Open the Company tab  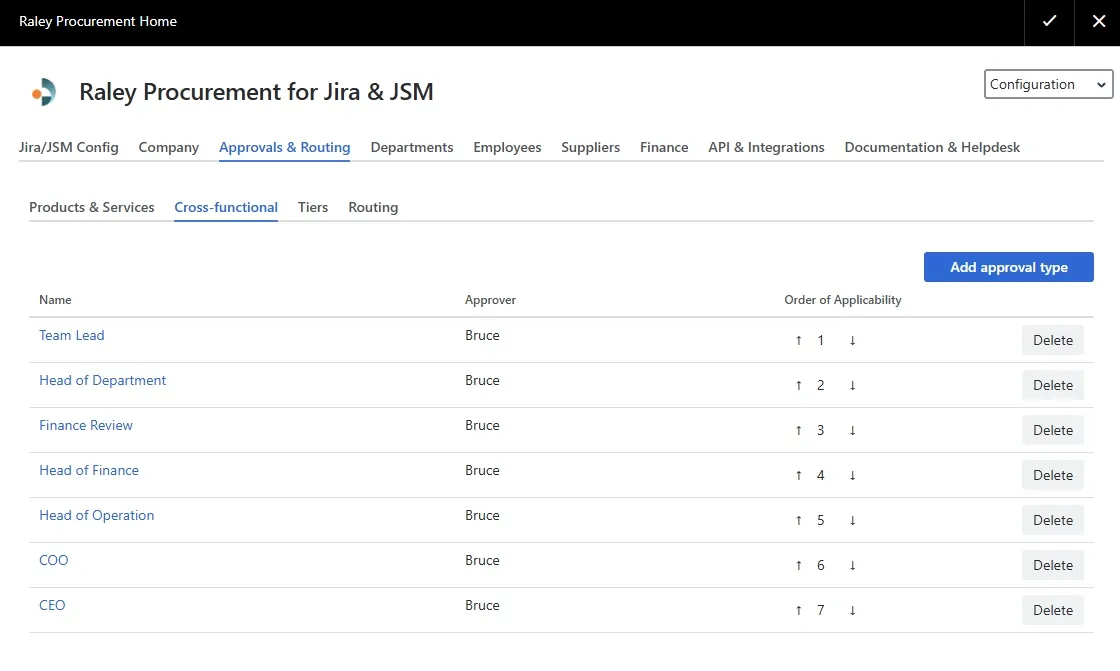coord(169,147)
